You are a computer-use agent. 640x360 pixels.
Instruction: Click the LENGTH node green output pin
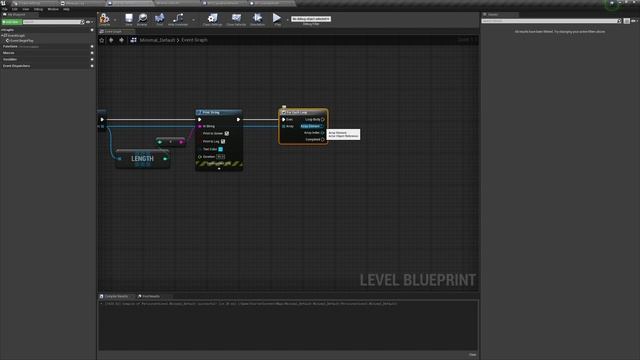click(x=165, y=159)
